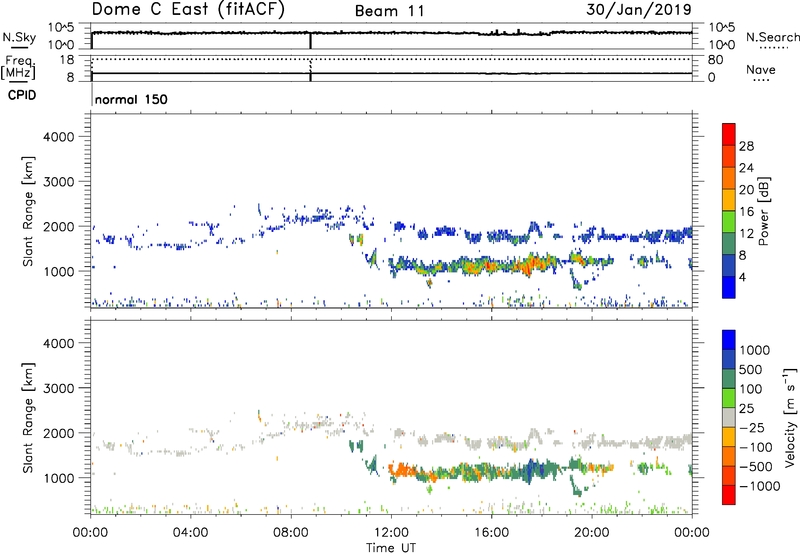This screenshot has height=554, width=800.
Task: Select the 16–20 dB yellow Power color segment
Action: pyautogui.click(x=729, y=200)
